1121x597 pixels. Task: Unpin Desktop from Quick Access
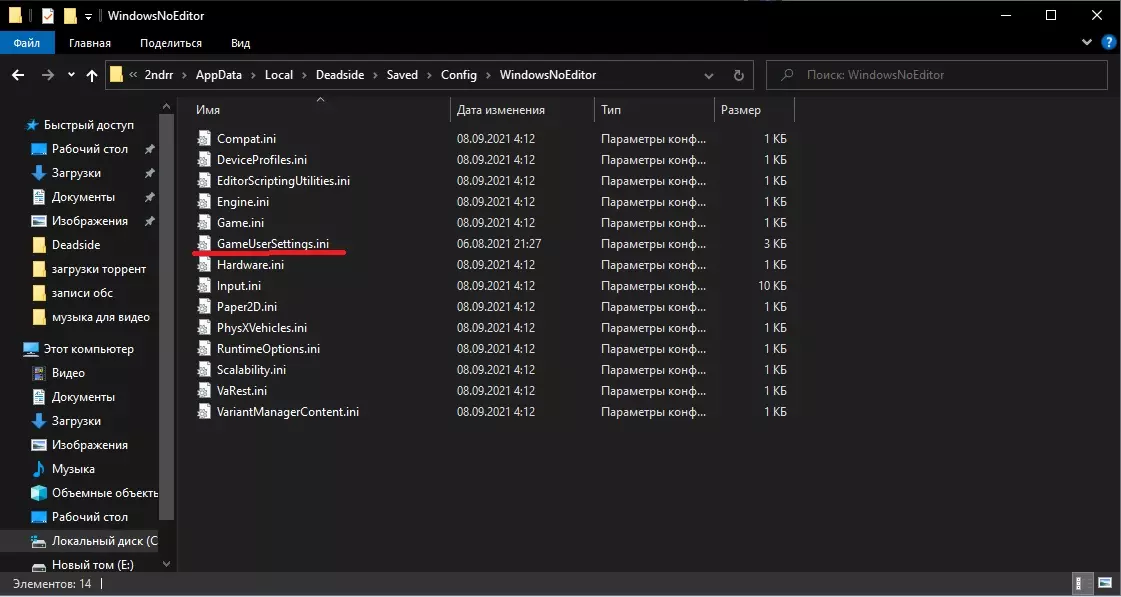coord(149,149)
